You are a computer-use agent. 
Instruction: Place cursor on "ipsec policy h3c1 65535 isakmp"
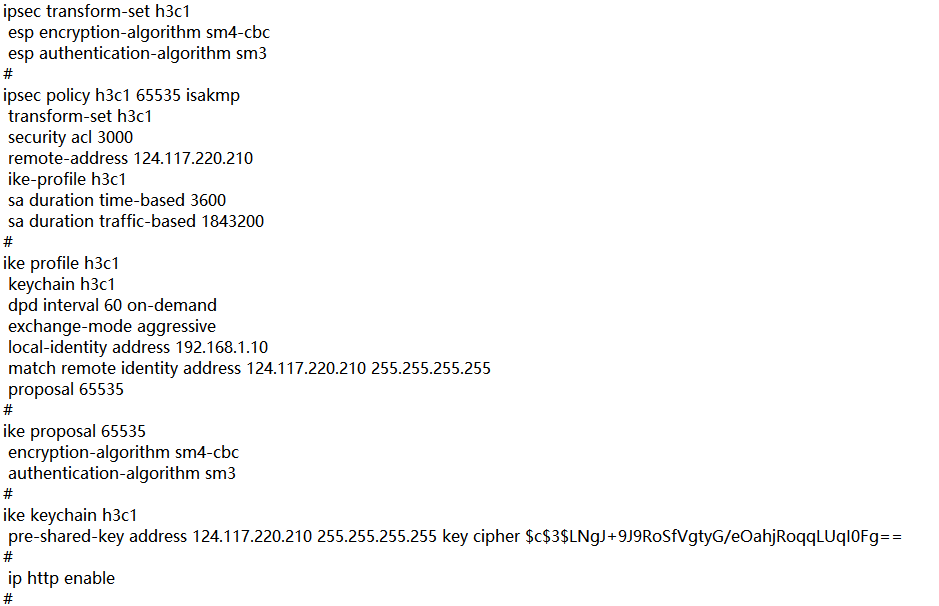(x=121, y=95)
